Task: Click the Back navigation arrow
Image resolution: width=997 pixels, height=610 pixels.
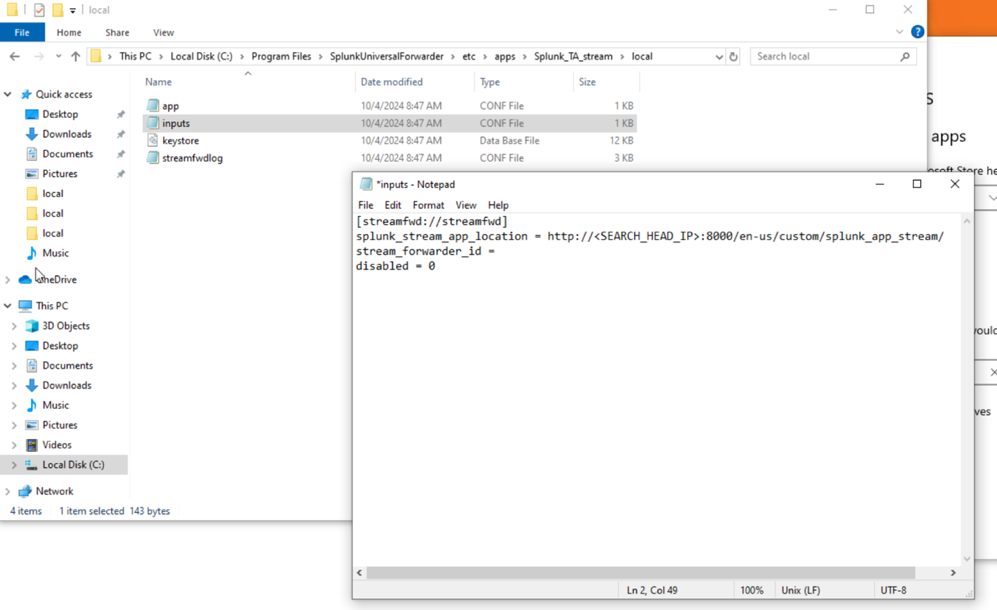Action: click(x=14, y=56)
